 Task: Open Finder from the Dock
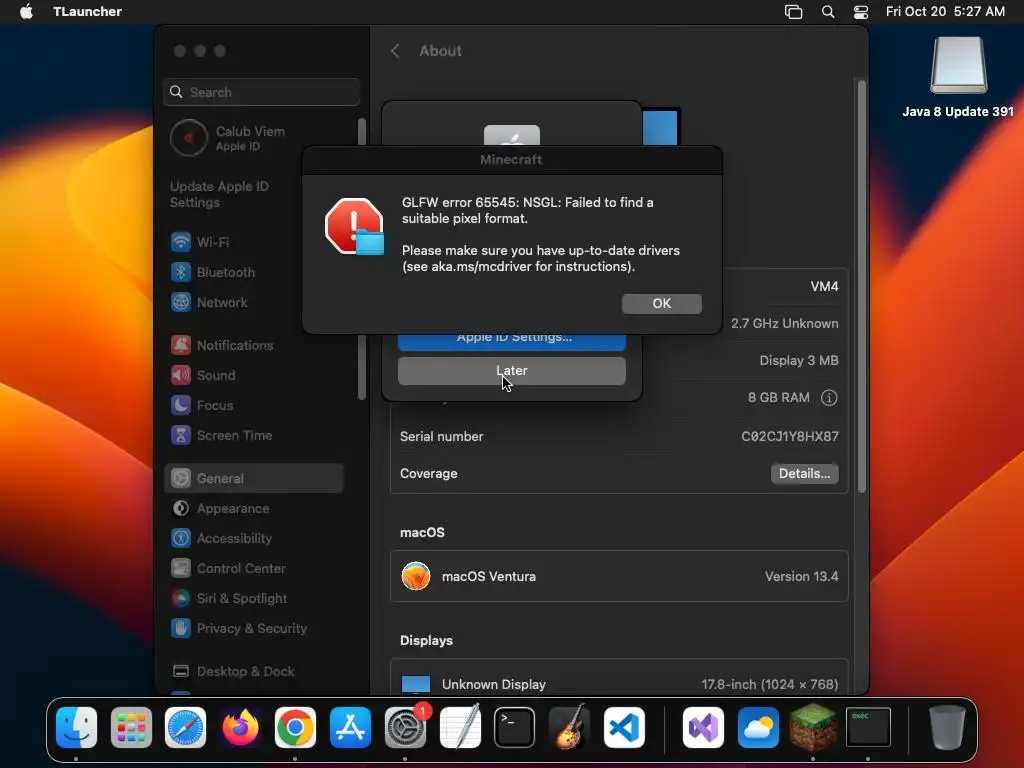pos(76,727)
